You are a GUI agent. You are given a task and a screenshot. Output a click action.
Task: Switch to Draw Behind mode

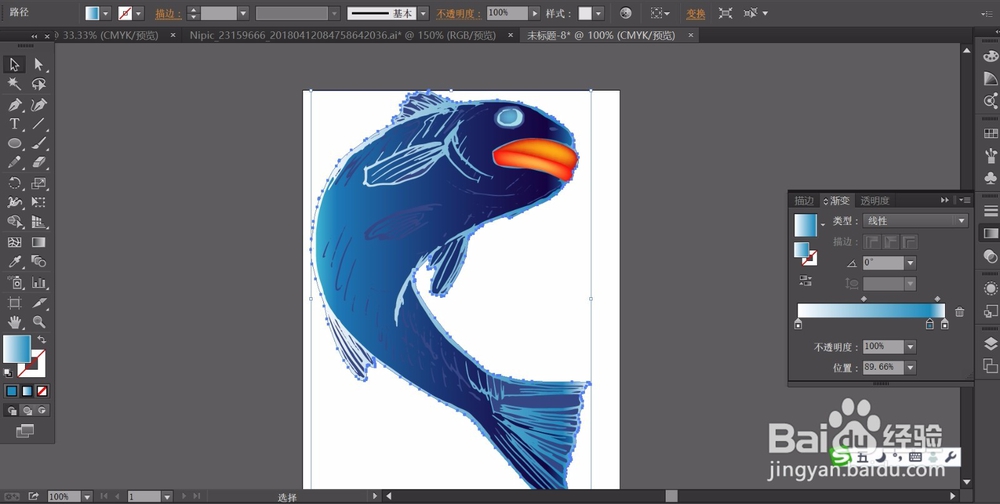(x=27, y=411)
